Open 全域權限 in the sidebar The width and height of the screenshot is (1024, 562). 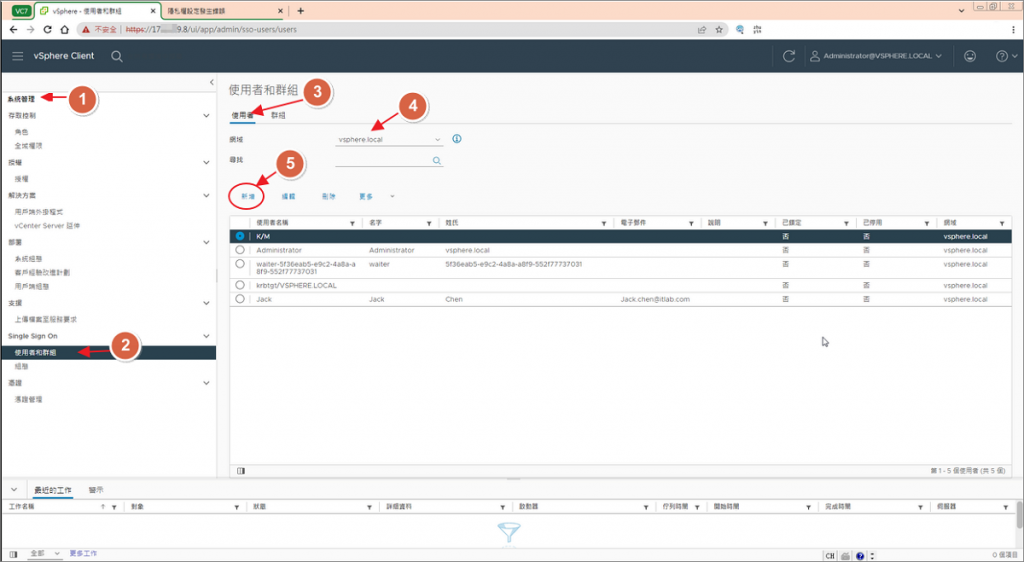coord(28,146)
